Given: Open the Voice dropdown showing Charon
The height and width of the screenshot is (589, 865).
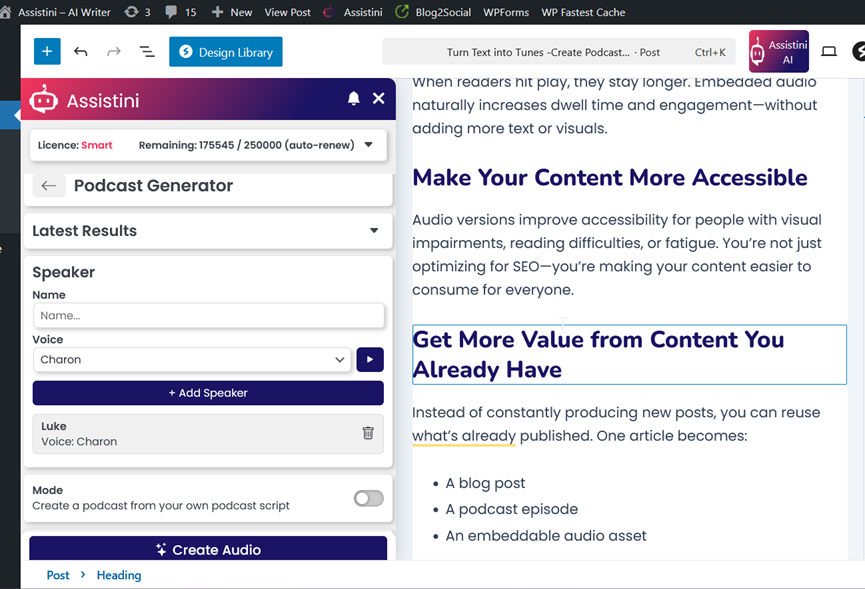Looking at the screenshot, I should click(x=192, y=359).
